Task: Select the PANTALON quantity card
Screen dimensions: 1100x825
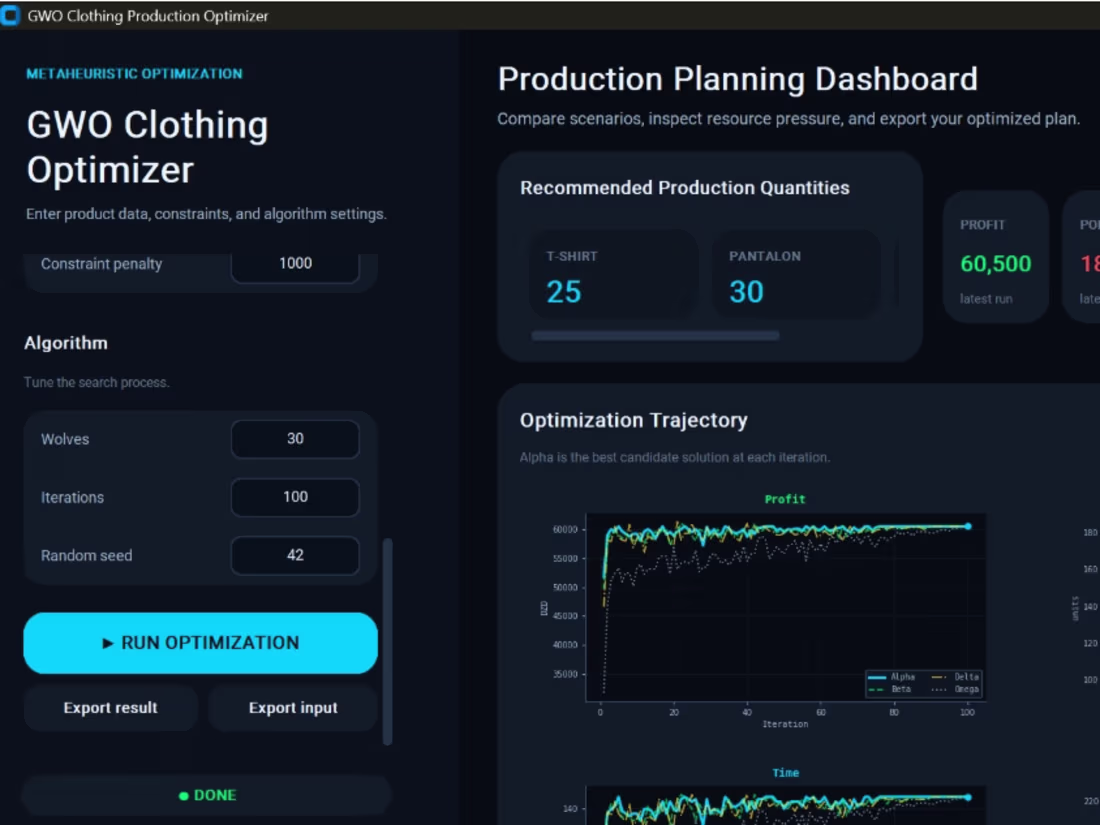Action: click(796, 274)
